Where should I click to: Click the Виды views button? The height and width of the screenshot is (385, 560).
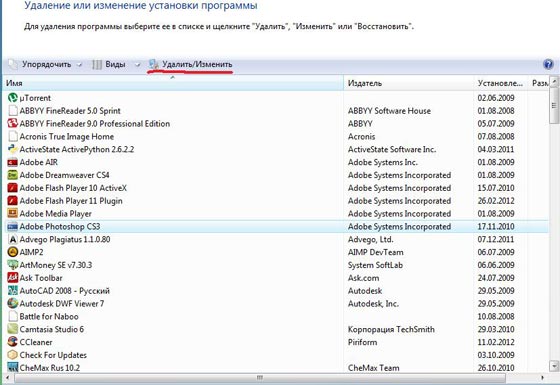pyautogui.click(x=109, y=64)
